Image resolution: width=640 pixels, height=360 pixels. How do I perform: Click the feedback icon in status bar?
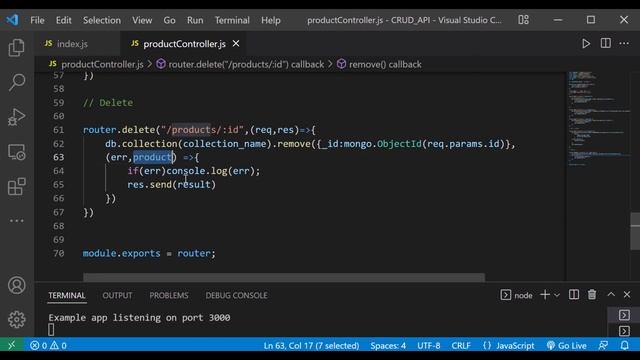[x=603, y=345]
